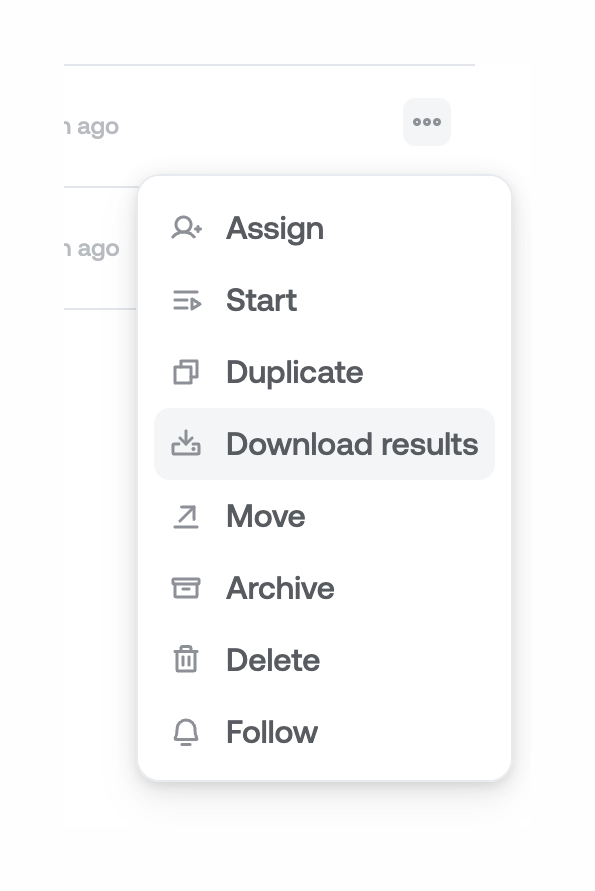Click the highlighted Download results row
Image resolution: width=595 pixels, height=891 pixels.
324,444
